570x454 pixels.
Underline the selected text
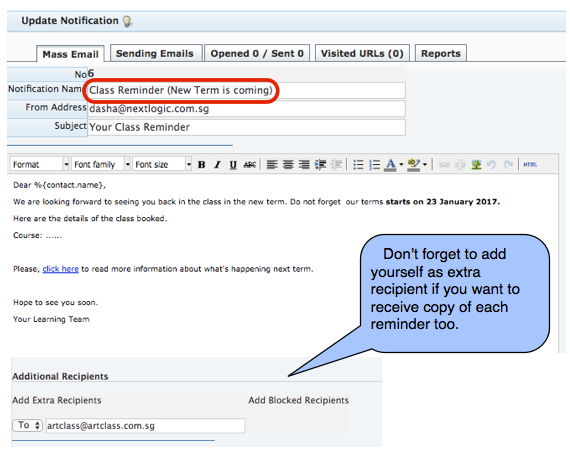(233, 165)
